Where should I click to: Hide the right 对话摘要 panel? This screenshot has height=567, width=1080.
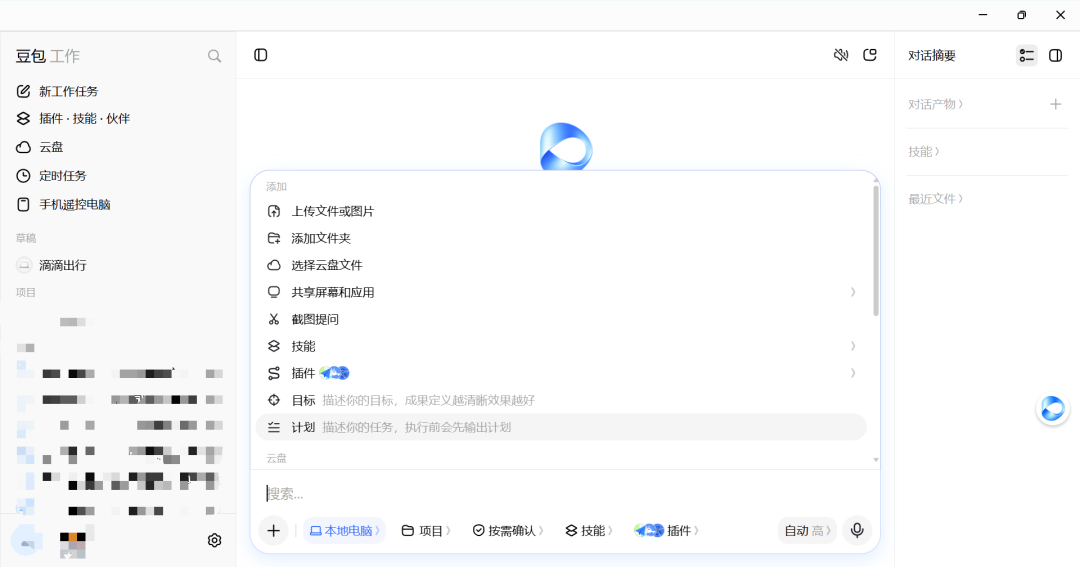pyautogui.click(x=1055, y=55)
